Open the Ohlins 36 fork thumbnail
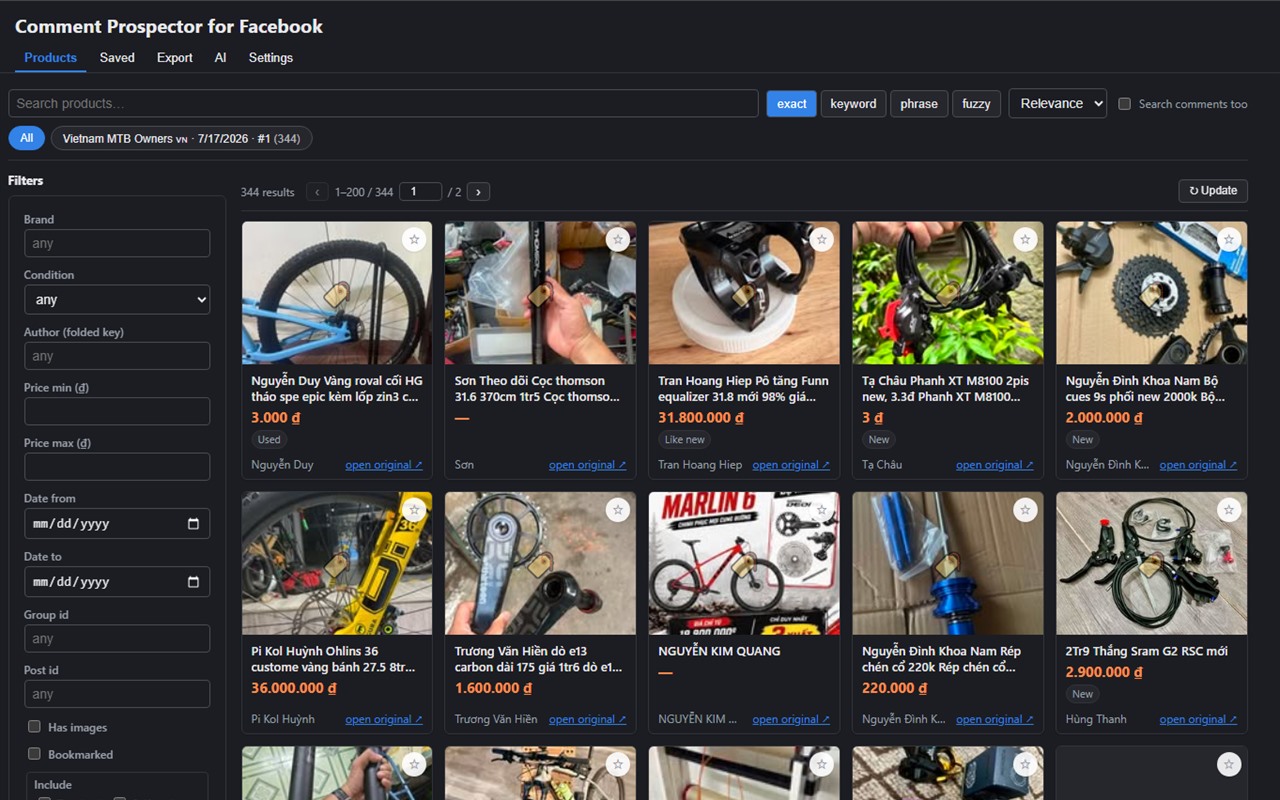This screenshot has height=800, width=1280. (x=337, y=564)
